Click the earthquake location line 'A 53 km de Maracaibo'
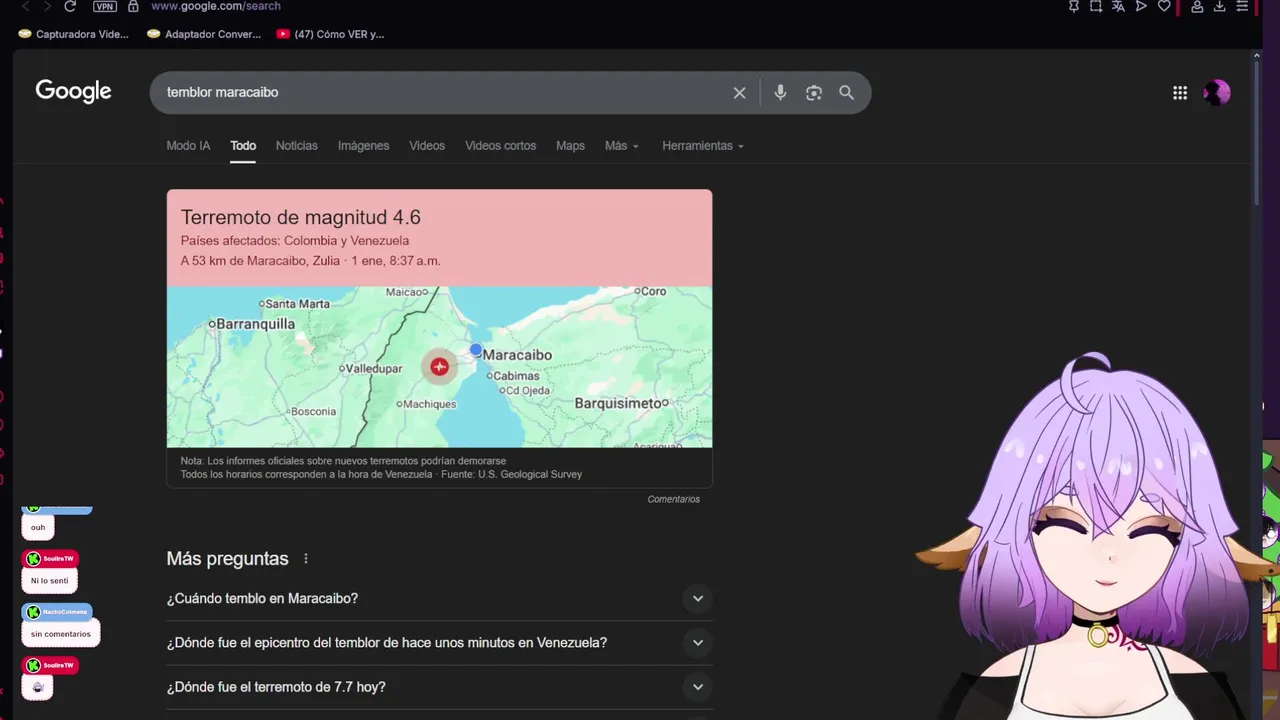The height and width of the screenshot is (720, 1280). coord(310,261)
